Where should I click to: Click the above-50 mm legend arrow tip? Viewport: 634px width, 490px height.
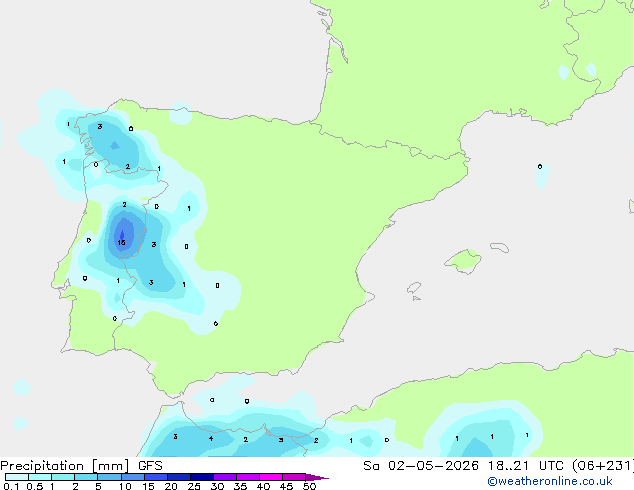tap(317, 477)
